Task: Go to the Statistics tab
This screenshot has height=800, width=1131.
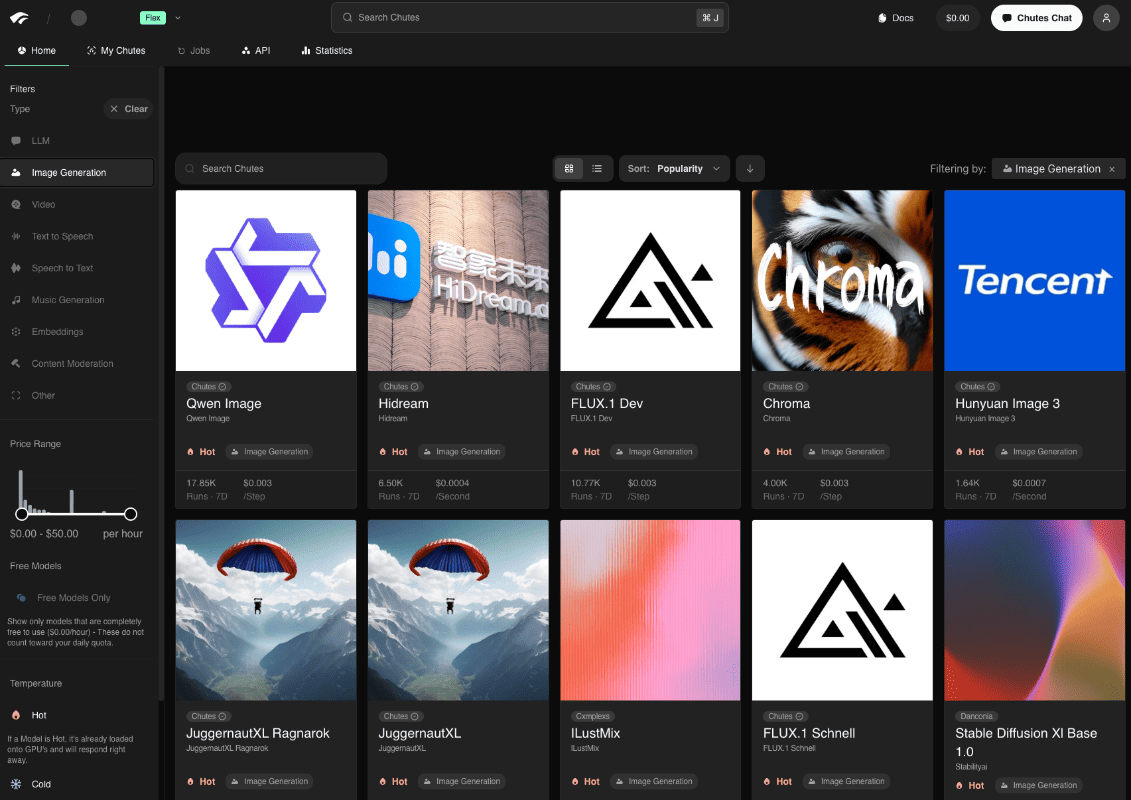Action: click(x=327, y=50)
